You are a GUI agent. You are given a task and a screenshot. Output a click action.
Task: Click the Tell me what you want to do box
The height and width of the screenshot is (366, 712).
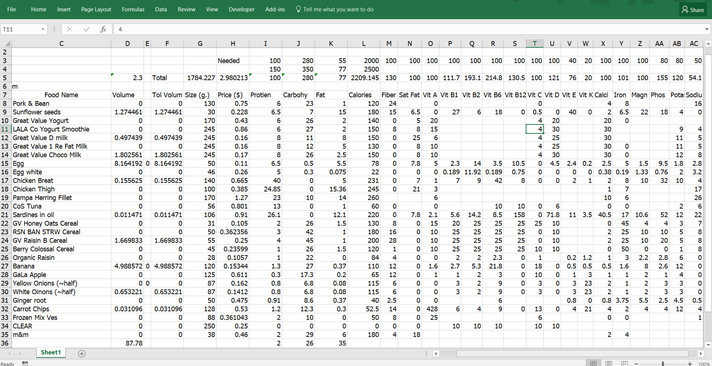tap(334, 9)
